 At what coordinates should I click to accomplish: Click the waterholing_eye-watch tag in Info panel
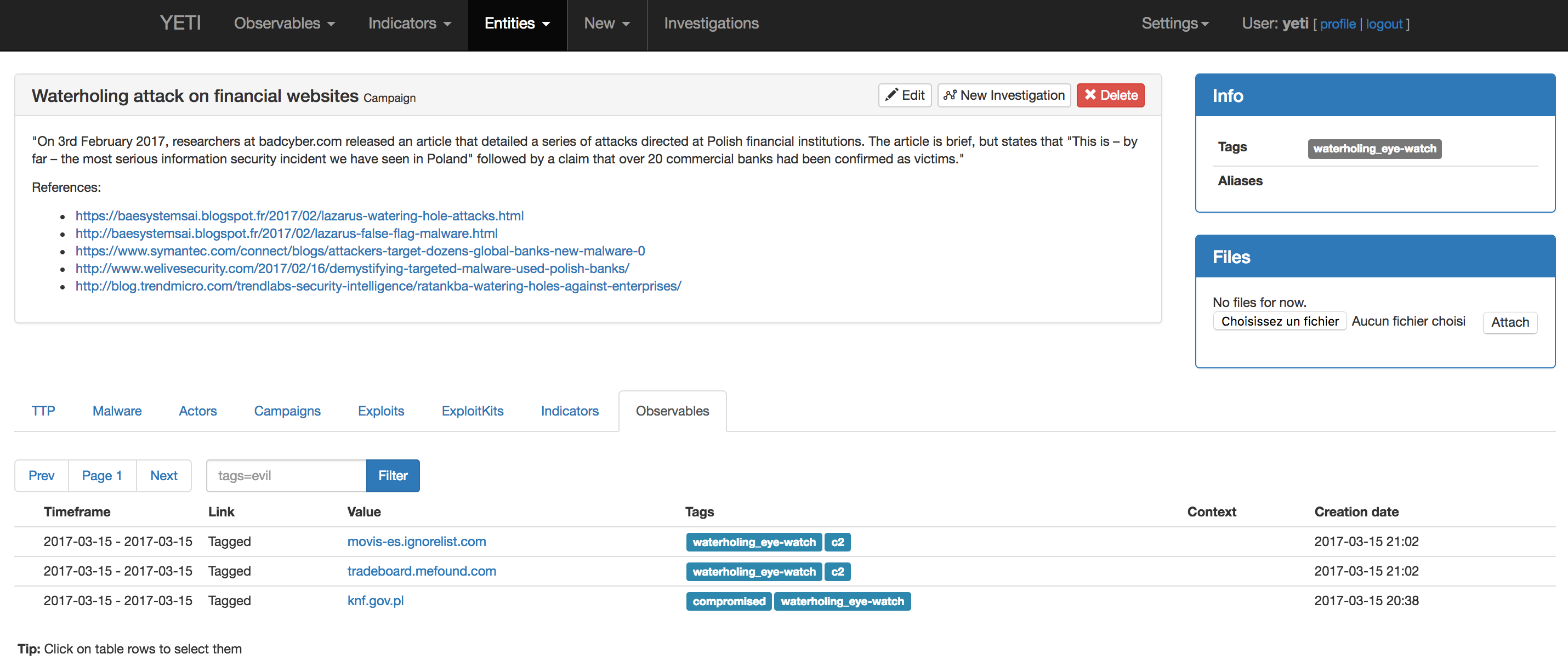pos(1374,149)
